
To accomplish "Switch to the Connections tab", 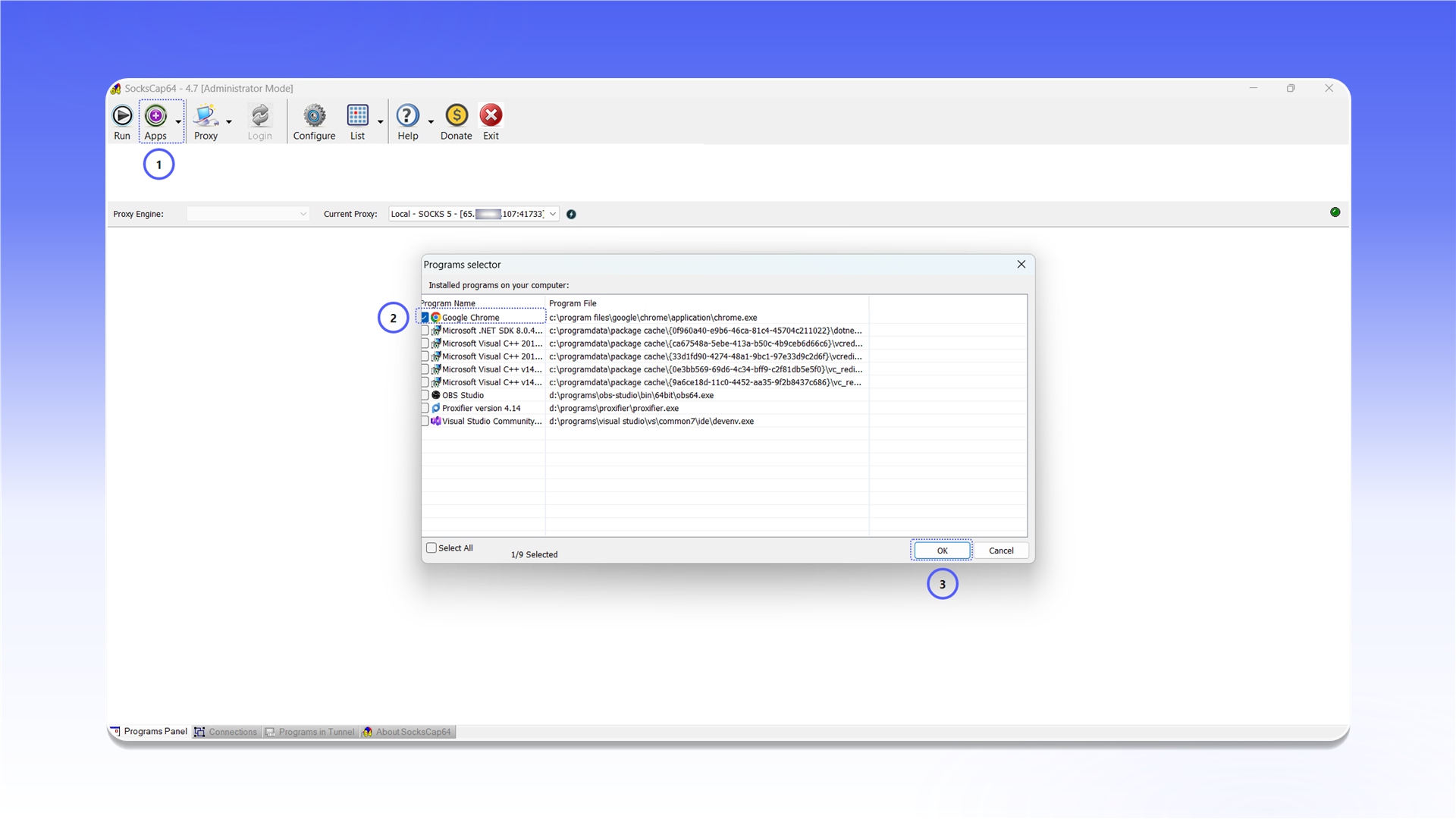I will point(226,732).
